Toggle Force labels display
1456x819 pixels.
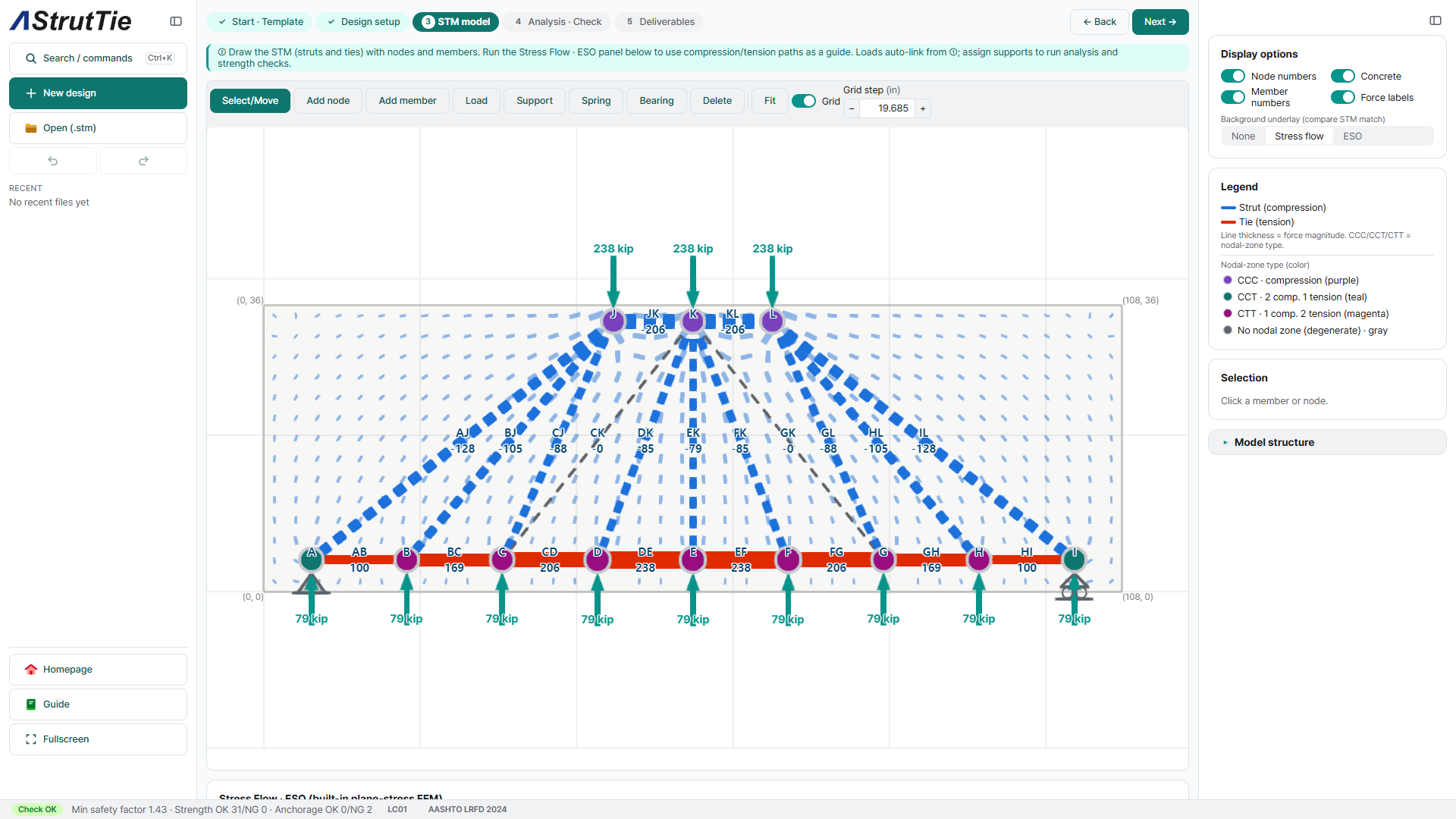[x=1343, y=97]
